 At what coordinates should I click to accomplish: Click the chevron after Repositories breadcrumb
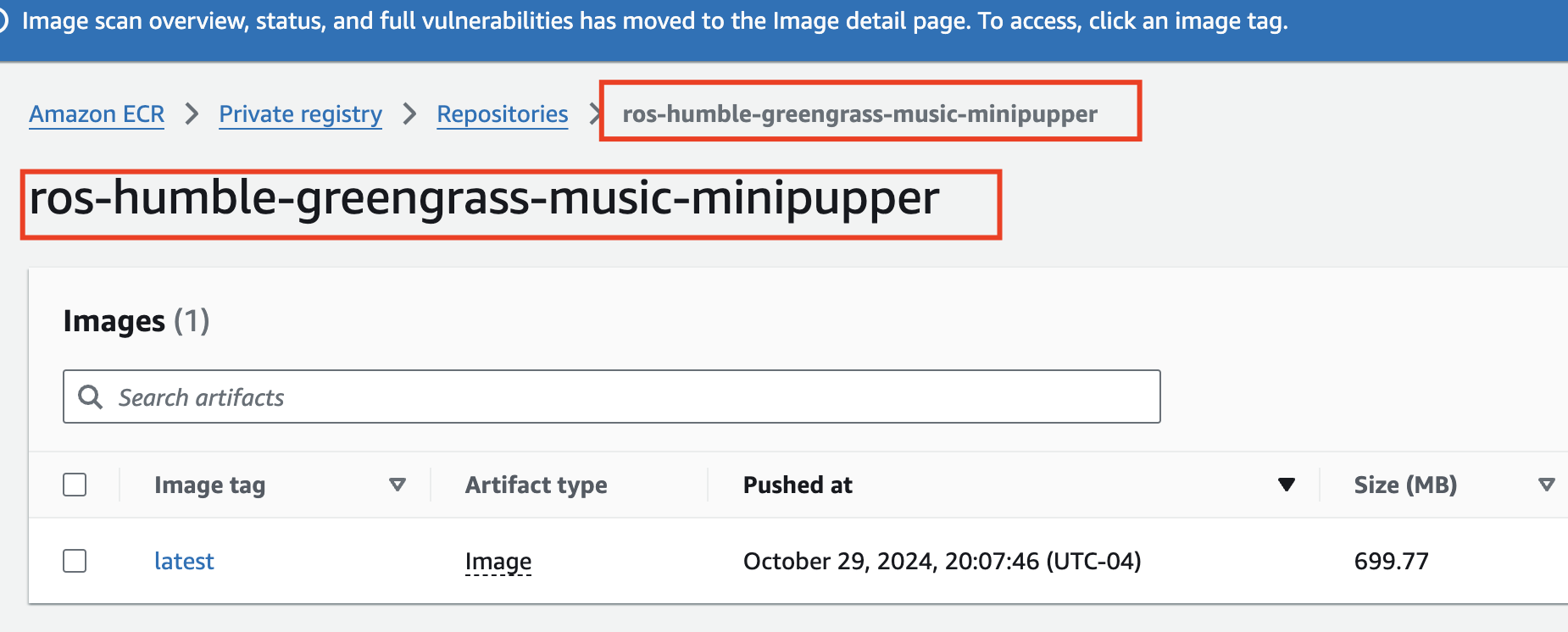595,114
